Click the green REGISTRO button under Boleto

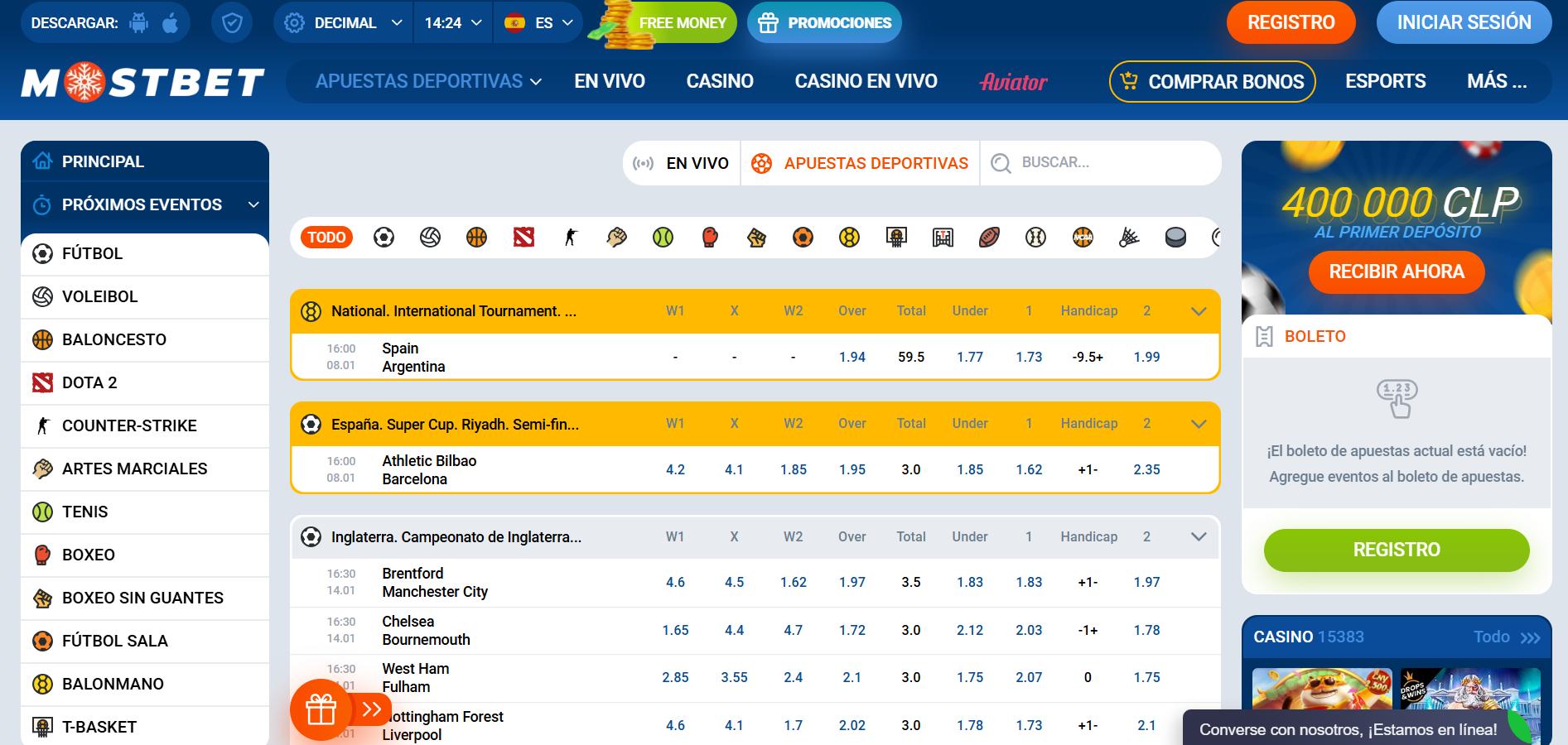[1397, 550]
